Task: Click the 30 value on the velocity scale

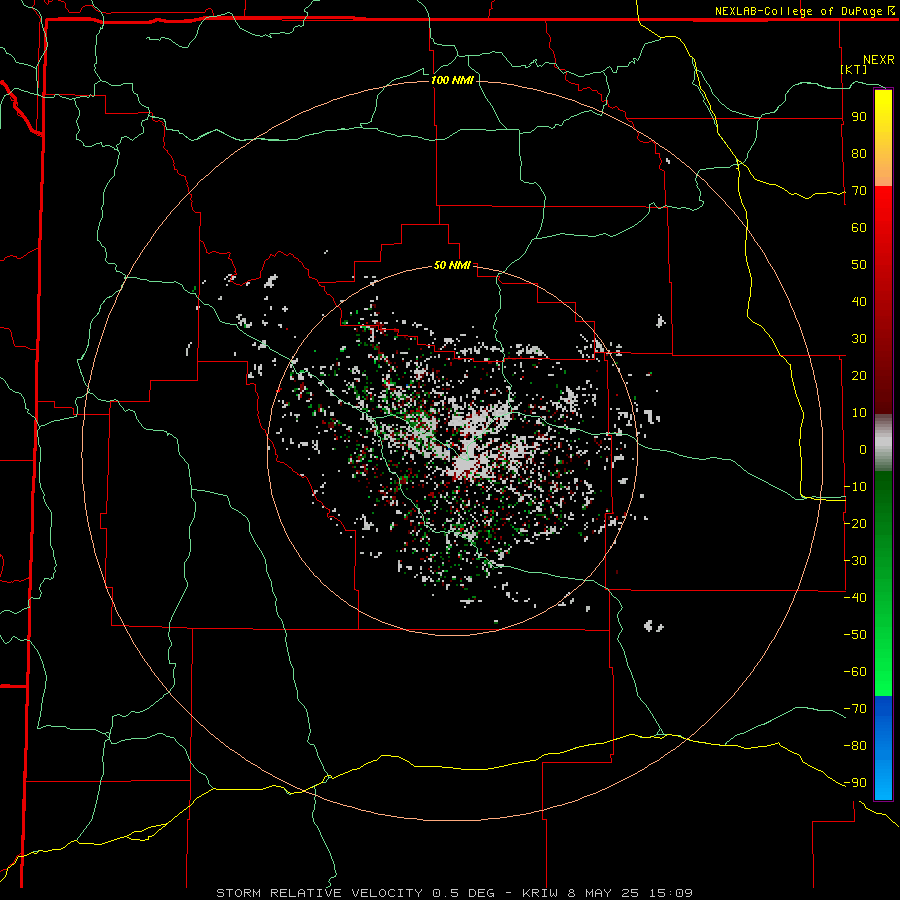Action: tap(859, 339)
